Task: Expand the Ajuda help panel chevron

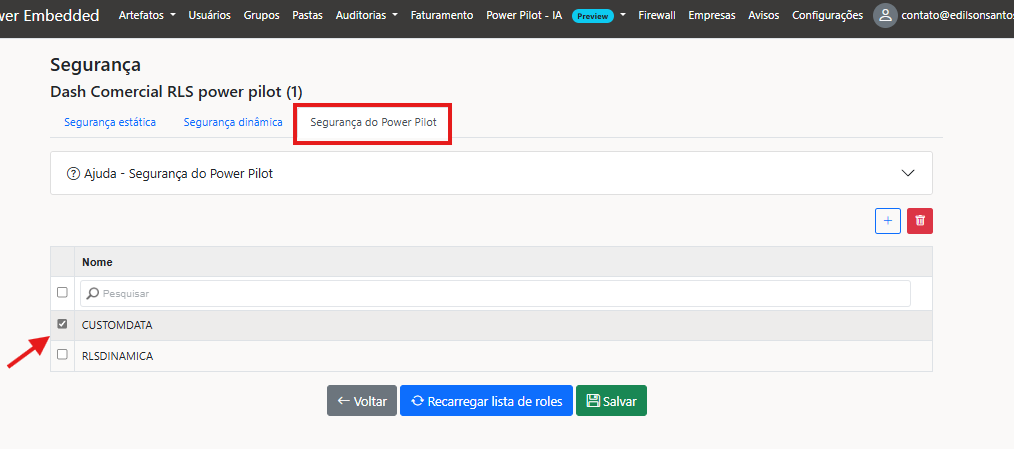Action: [908, 173]
